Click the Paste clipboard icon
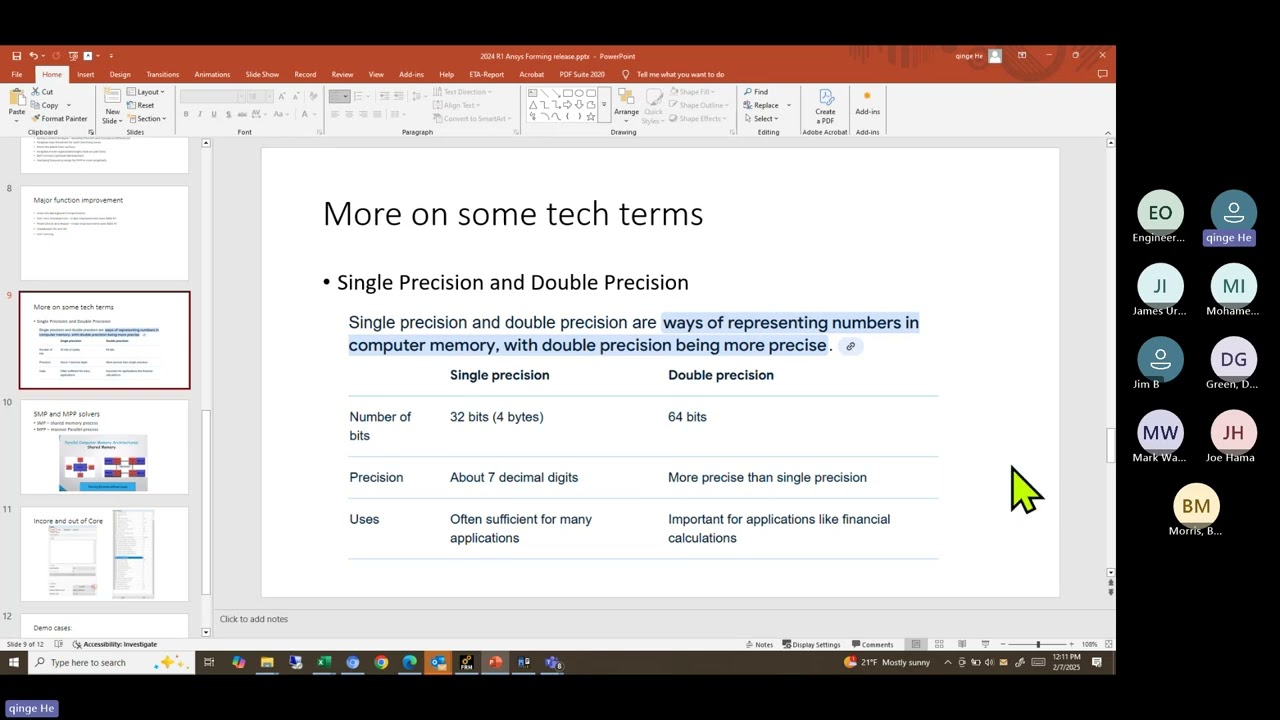 tap(17, 98)
